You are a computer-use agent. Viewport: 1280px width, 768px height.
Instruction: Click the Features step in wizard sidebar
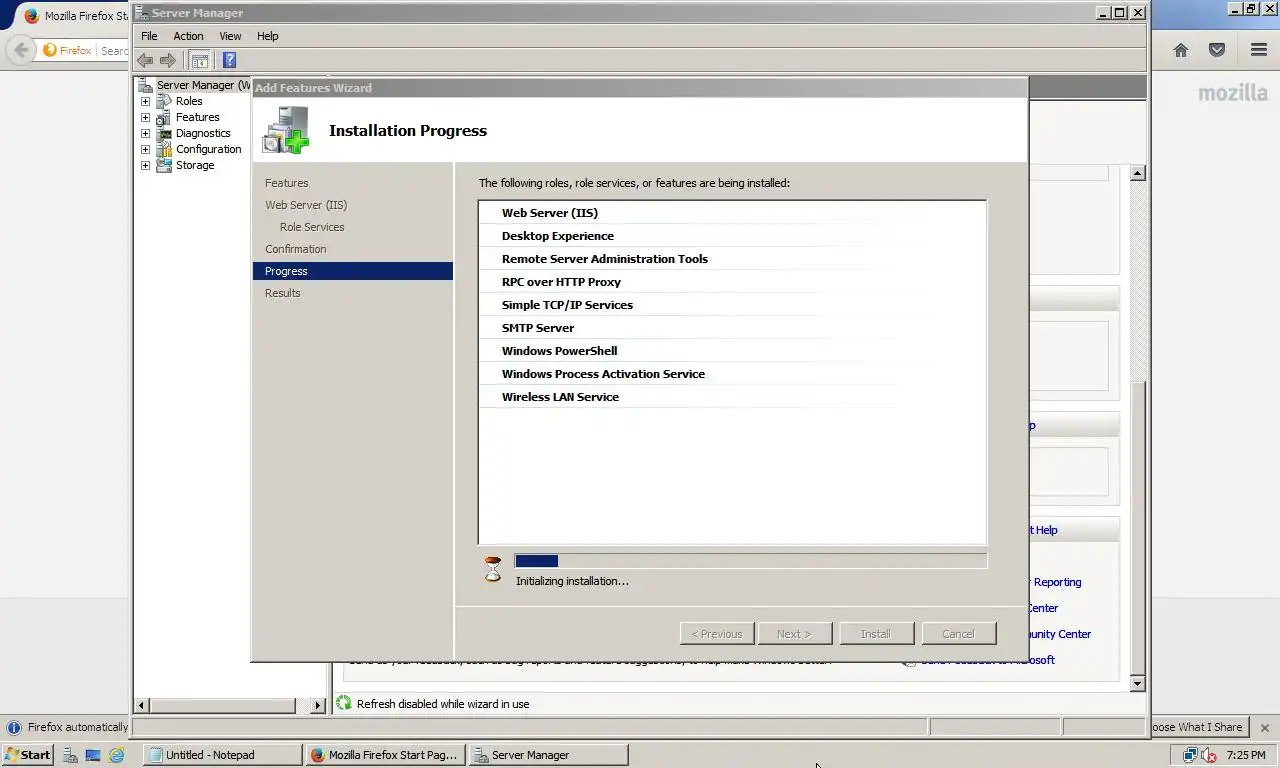pyautogui.click(x=286, y=183)
